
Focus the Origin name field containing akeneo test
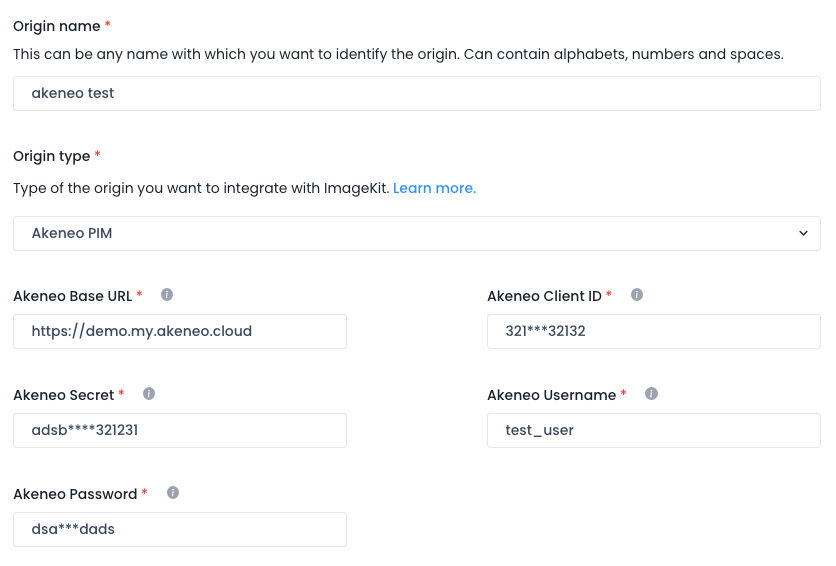pos(417,93)
